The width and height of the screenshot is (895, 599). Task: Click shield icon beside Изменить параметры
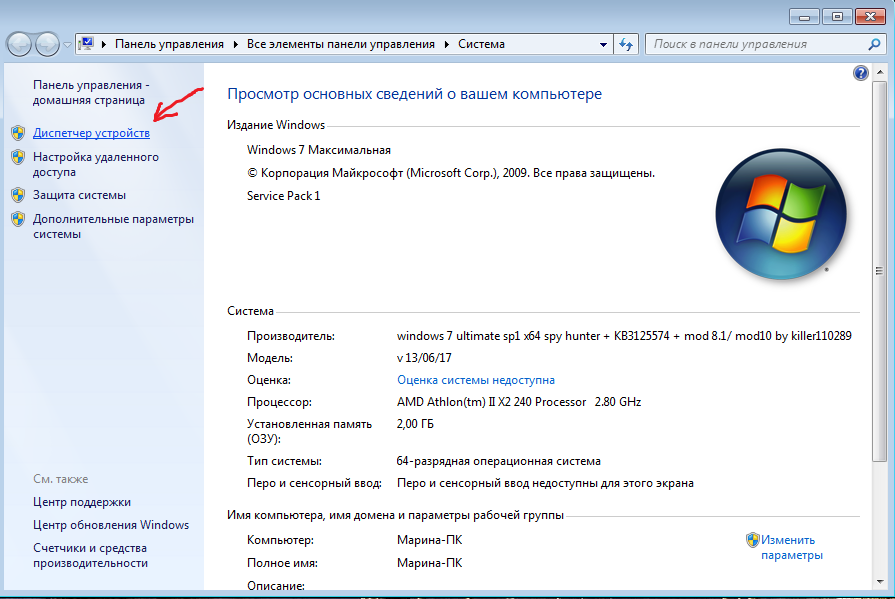(x=752, y=540)
